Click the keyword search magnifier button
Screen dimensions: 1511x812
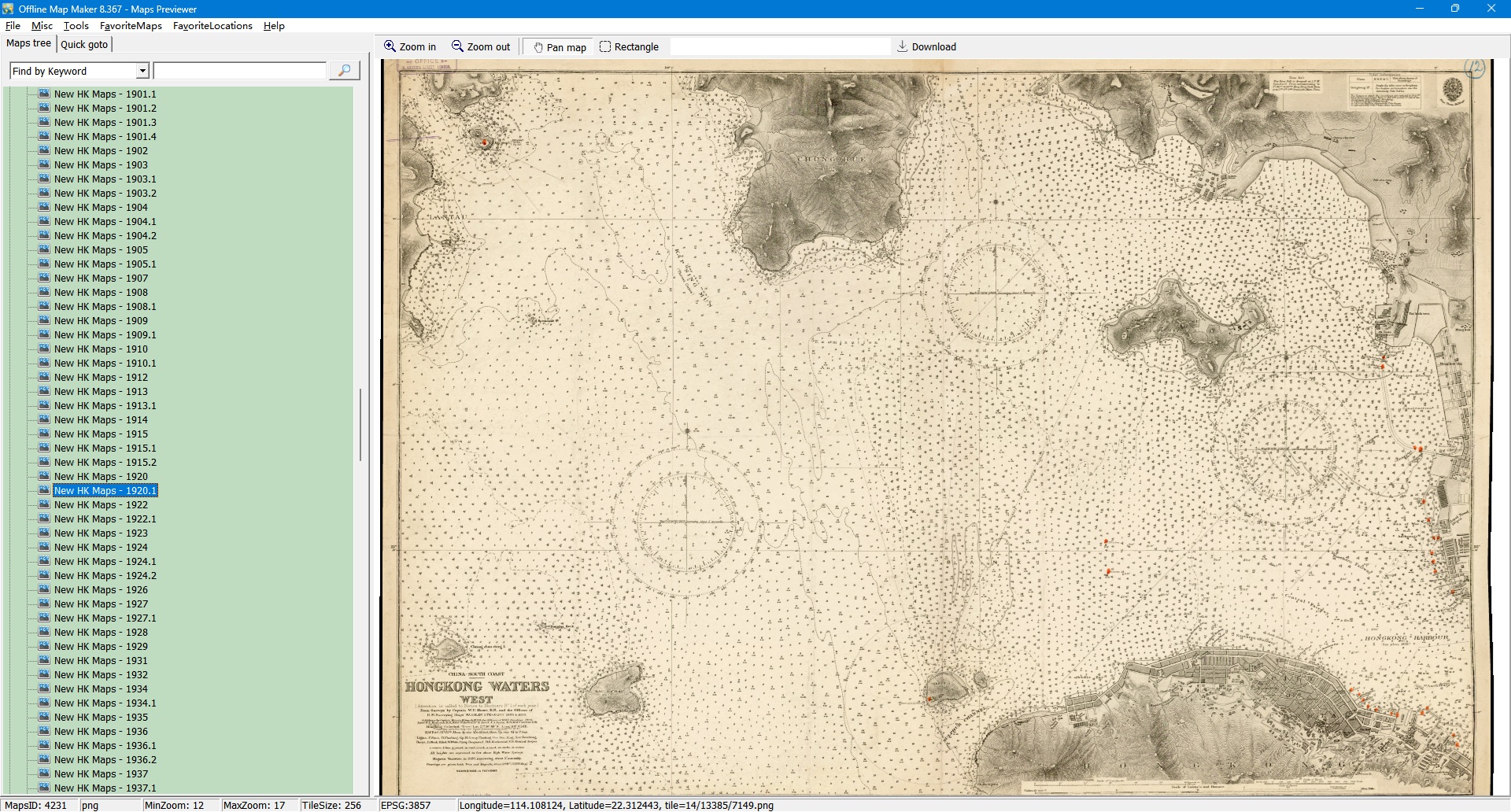click(344, 71)
